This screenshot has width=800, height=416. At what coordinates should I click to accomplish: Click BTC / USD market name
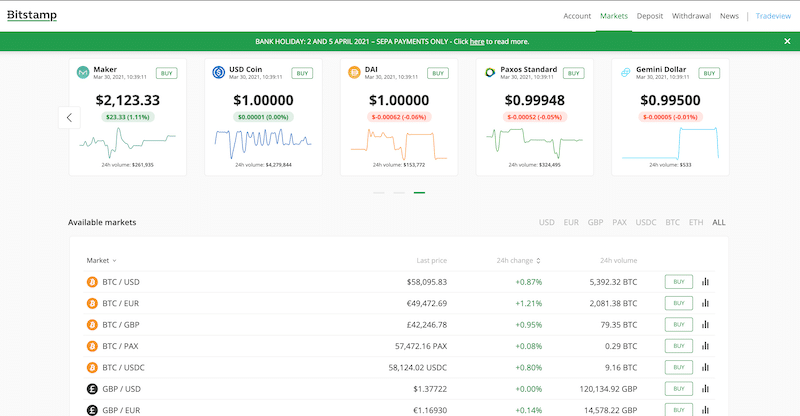click(121, 282)
